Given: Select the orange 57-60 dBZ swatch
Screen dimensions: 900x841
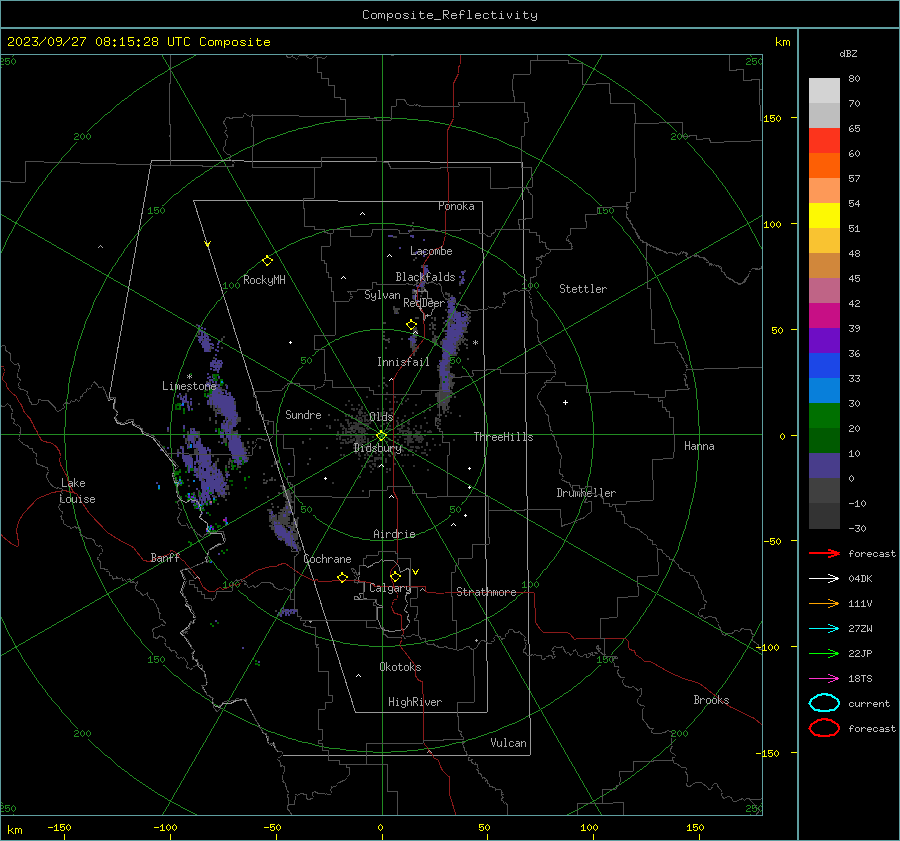Looking at the screenshot, I should 824,166.
